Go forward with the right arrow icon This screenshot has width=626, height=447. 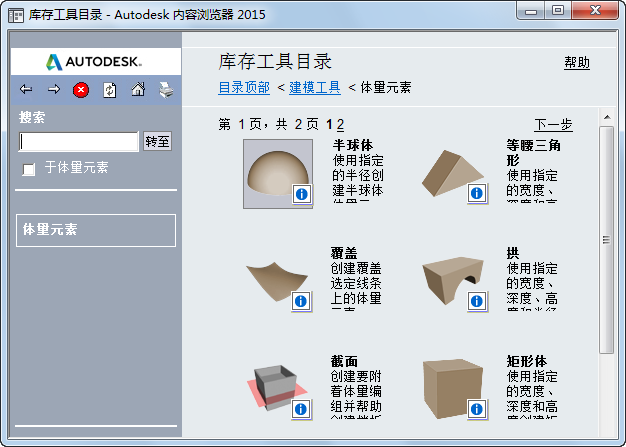click(54, 89)
